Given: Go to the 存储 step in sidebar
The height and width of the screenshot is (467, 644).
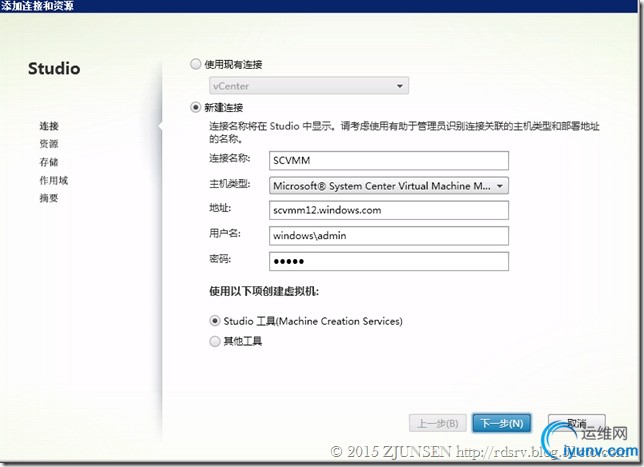Looking at the screenshot, I should [x=49, y=162].
